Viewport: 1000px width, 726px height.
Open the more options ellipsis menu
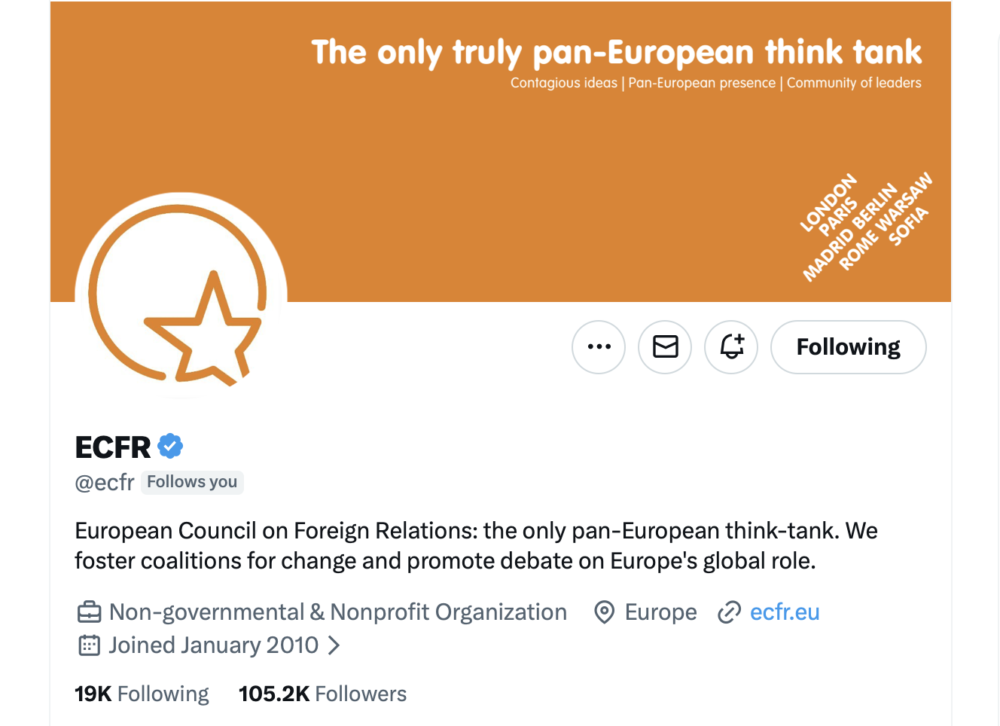pyautogui.click(x=599, y=347)
